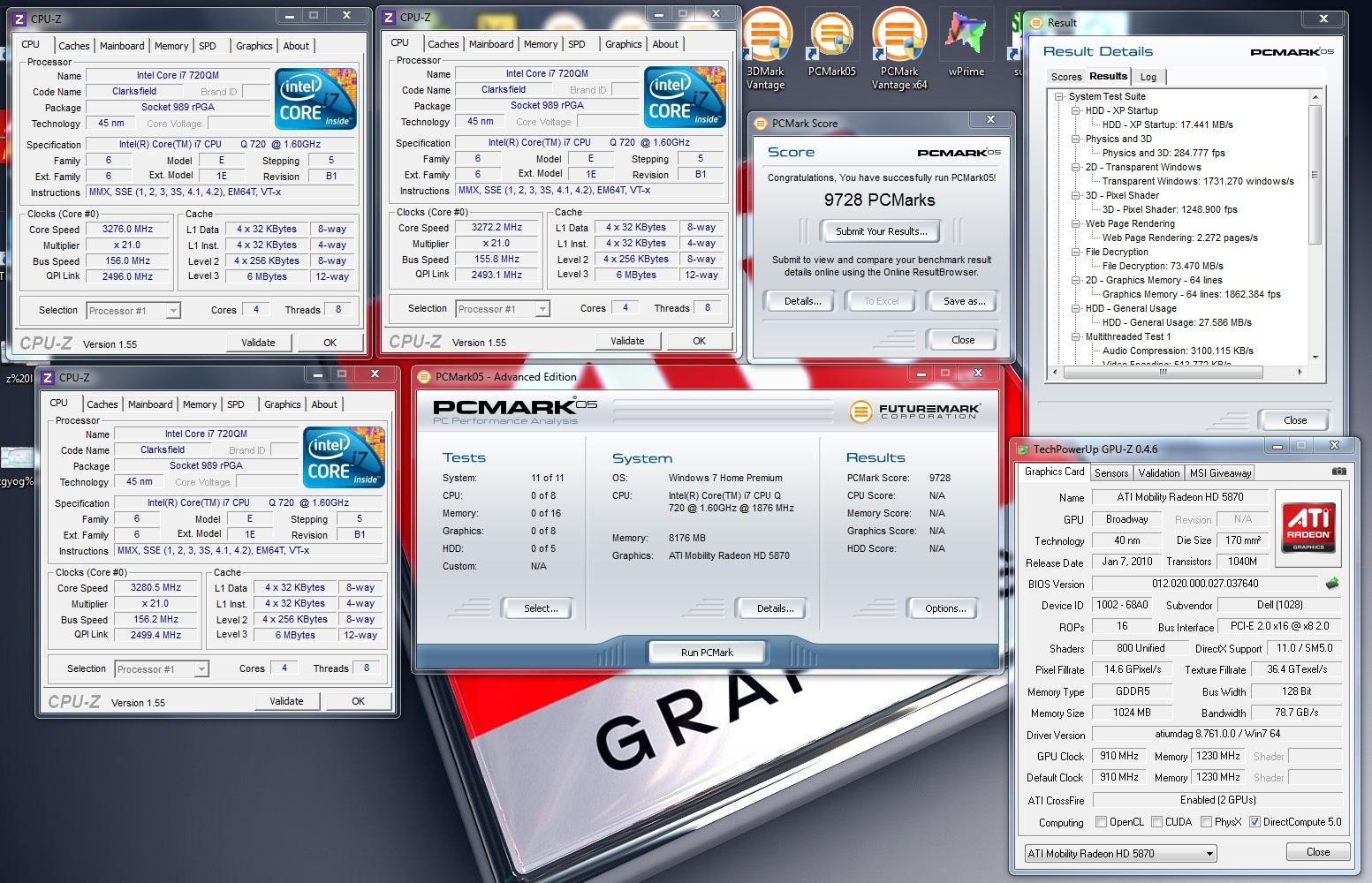Click the GPU-Z screenshot camera icon
The image size is (1372, 883).
coord(1338,472)
